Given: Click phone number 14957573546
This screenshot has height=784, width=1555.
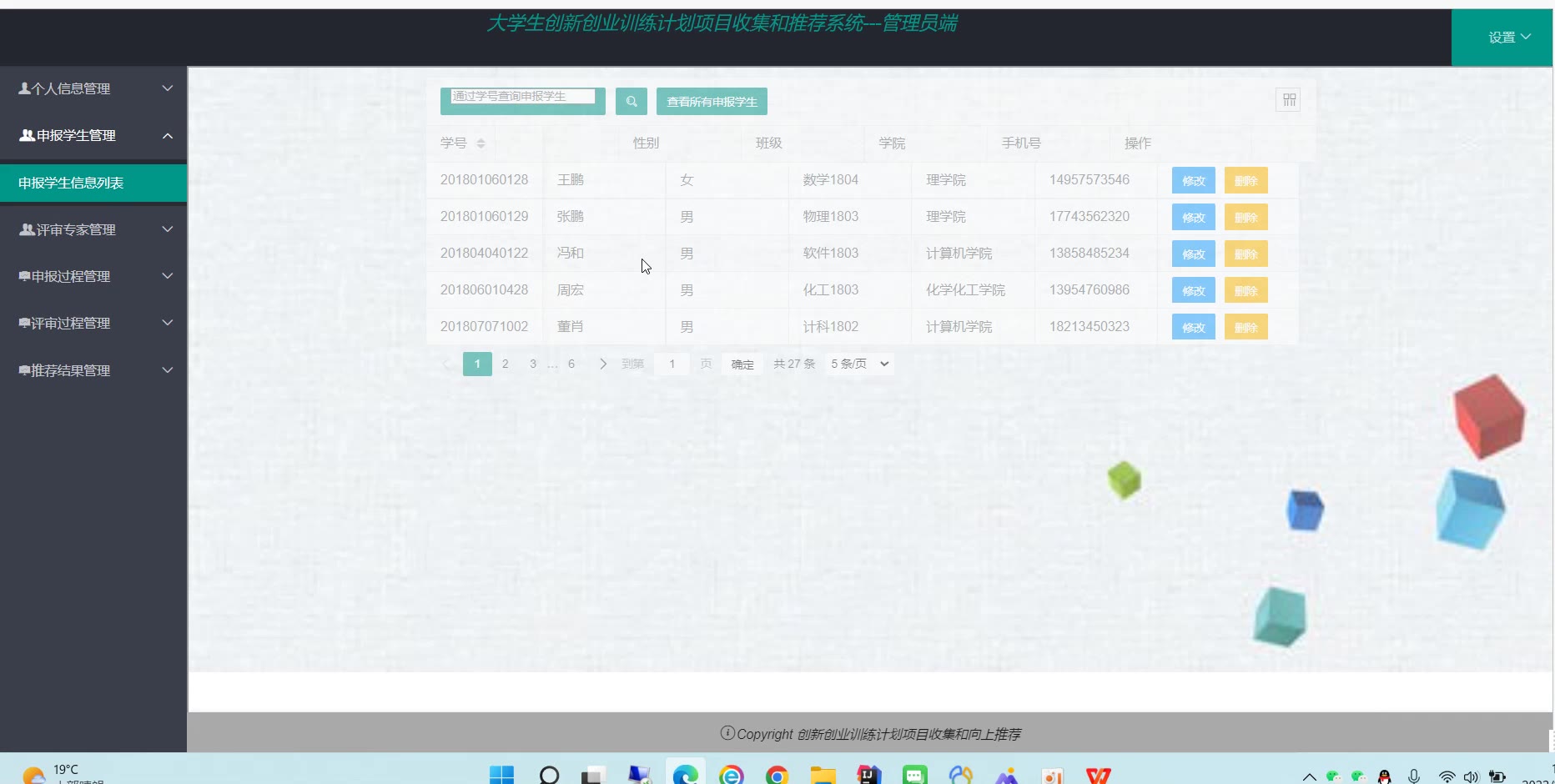Looking at the screenshot, I should coord(1090,180).
